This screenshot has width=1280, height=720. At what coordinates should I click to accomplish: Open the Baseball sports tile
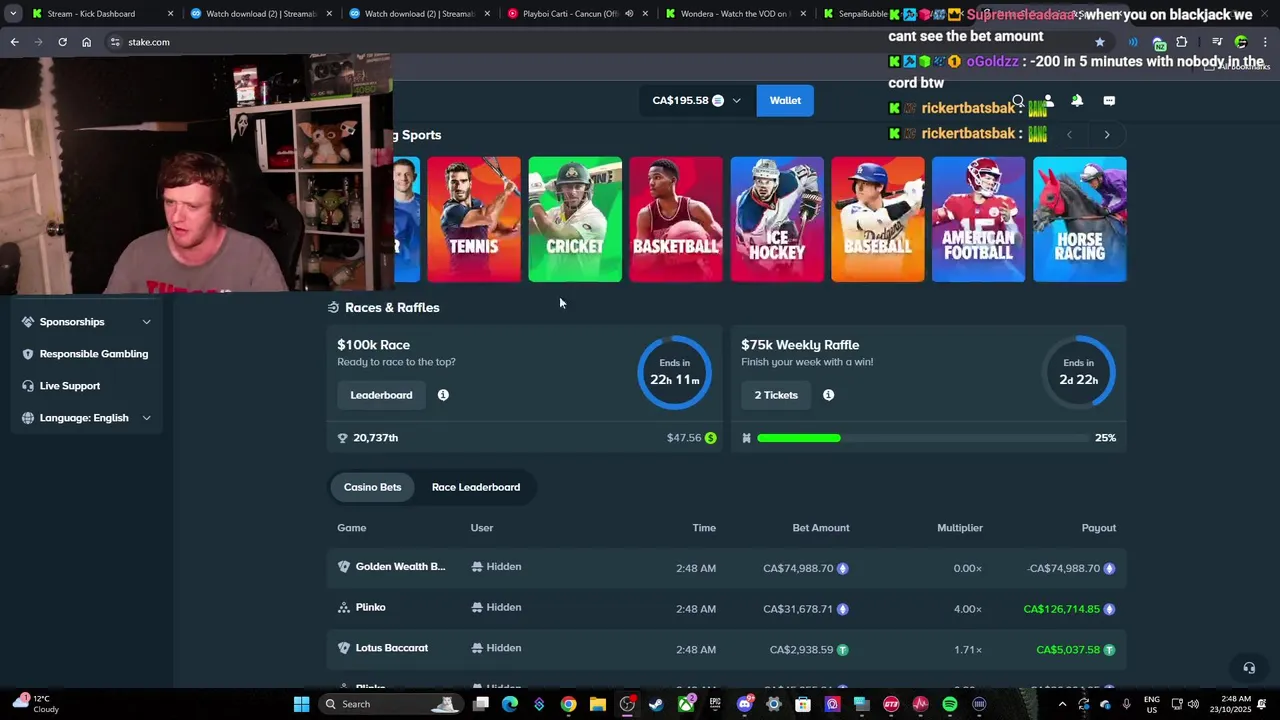coord(878,219)
